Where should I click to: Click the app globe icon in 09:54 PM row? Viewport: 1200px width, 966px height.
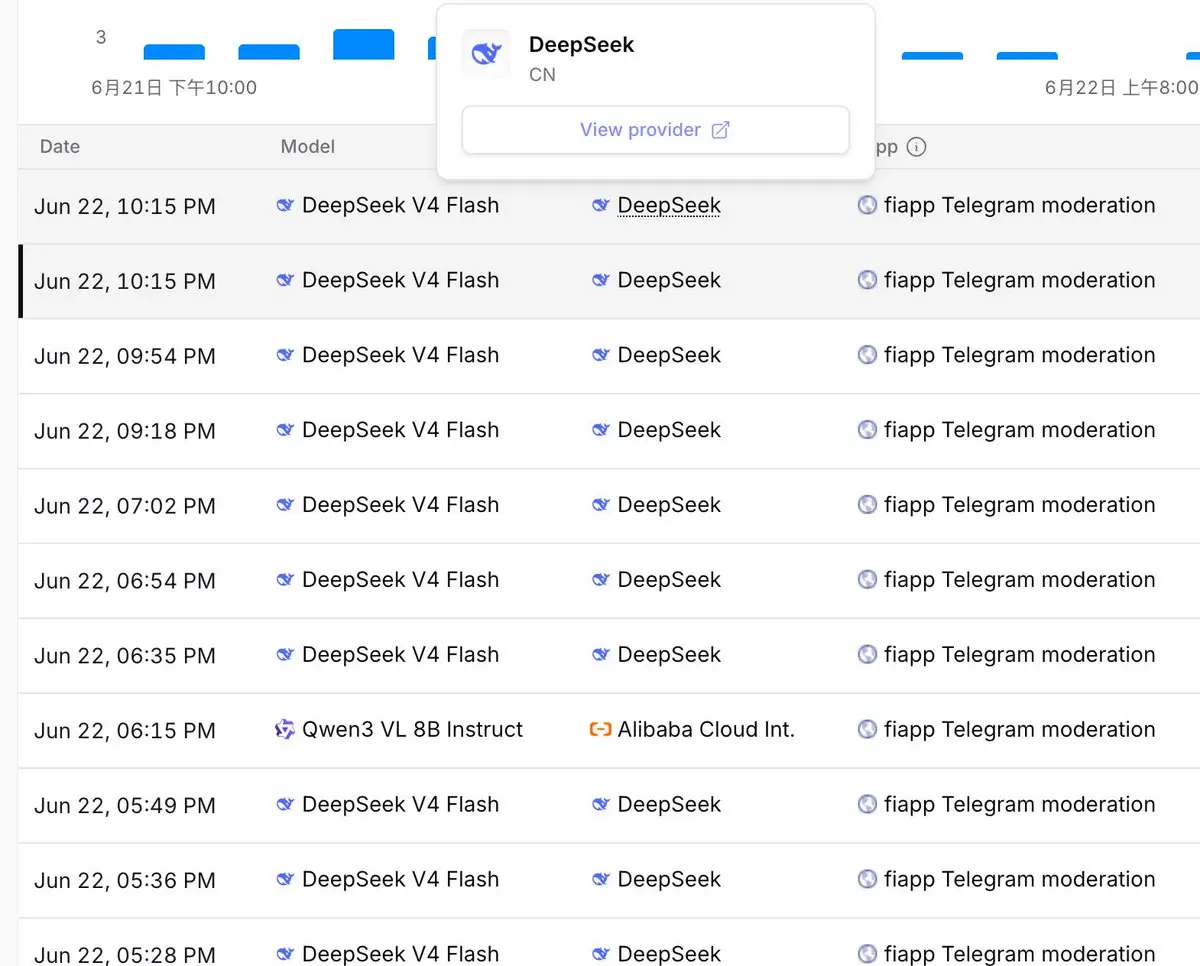867,355
